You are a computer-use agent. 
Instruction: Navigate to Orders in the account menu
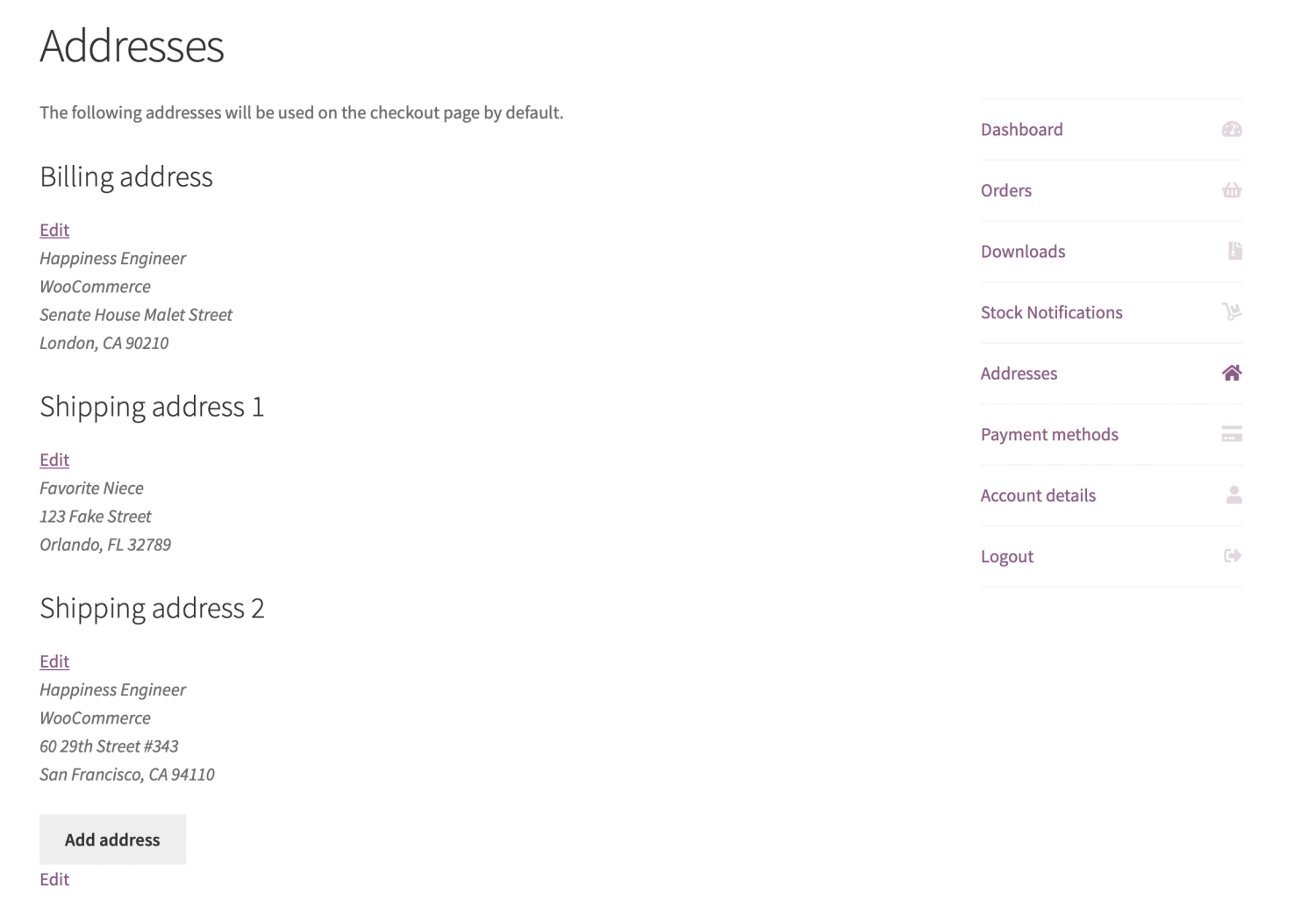point(1005,189)
